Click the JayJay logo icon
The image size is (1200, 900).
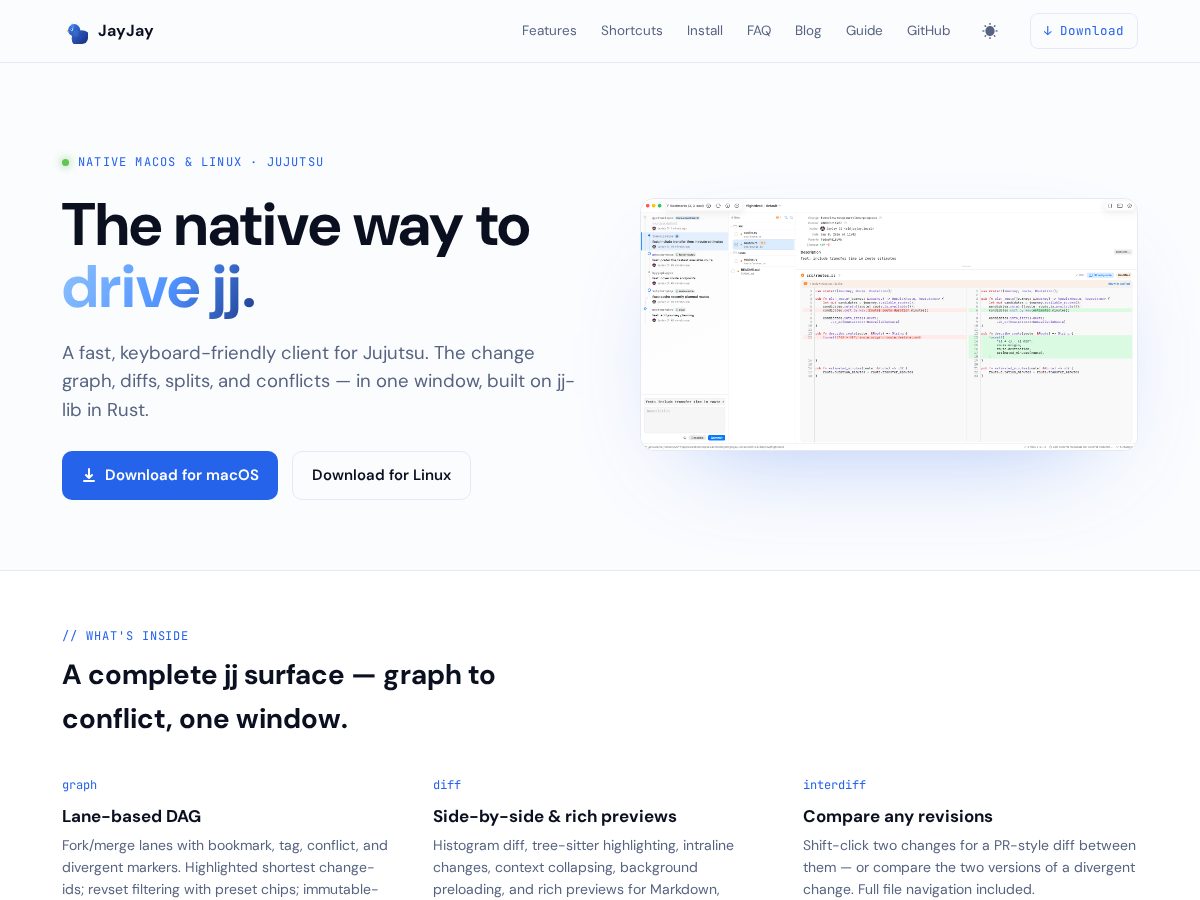click(78, 33)
